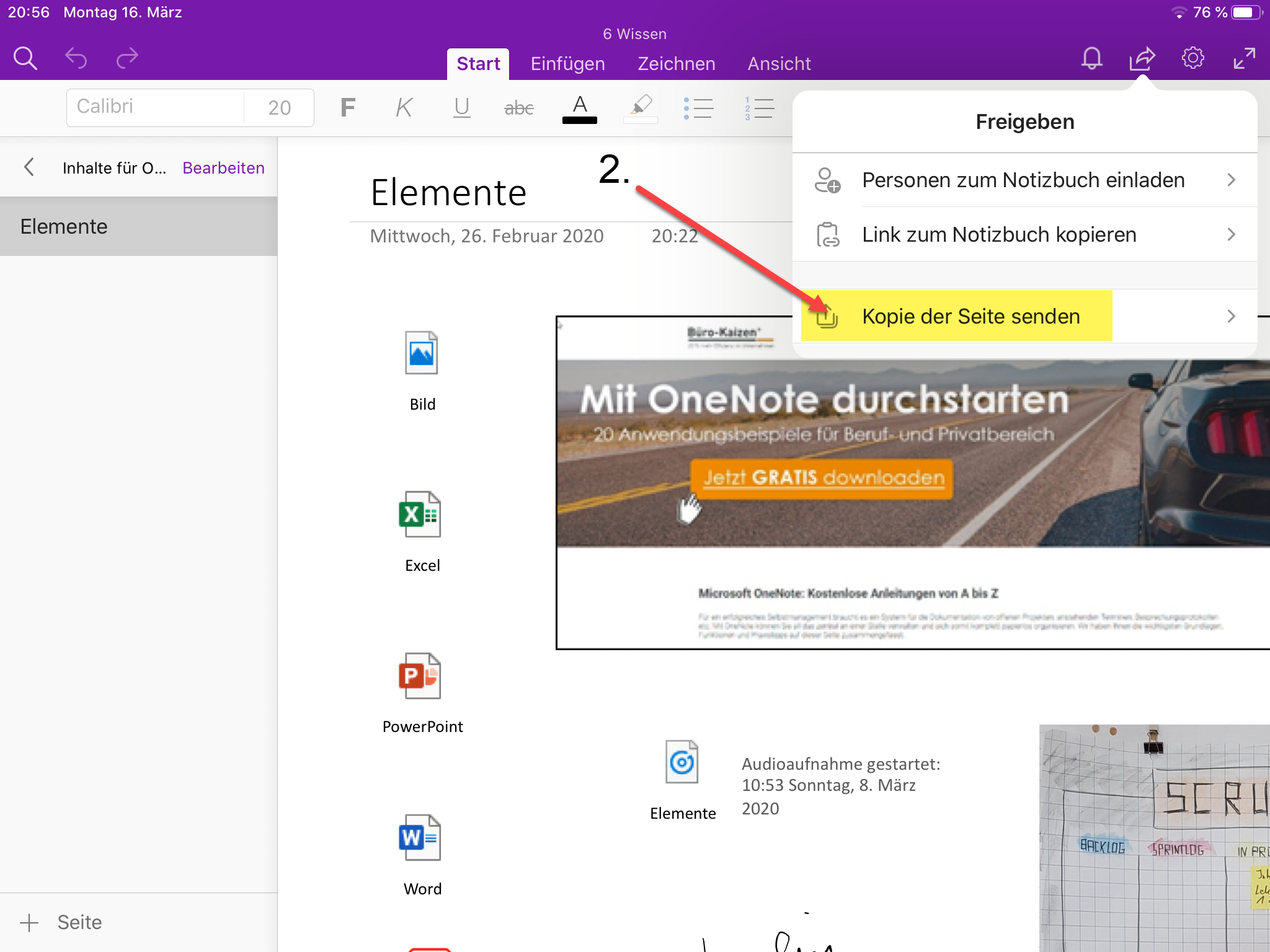1270x952 pixels.
Task: Open the notifications bell
Action: (1091, 59)
